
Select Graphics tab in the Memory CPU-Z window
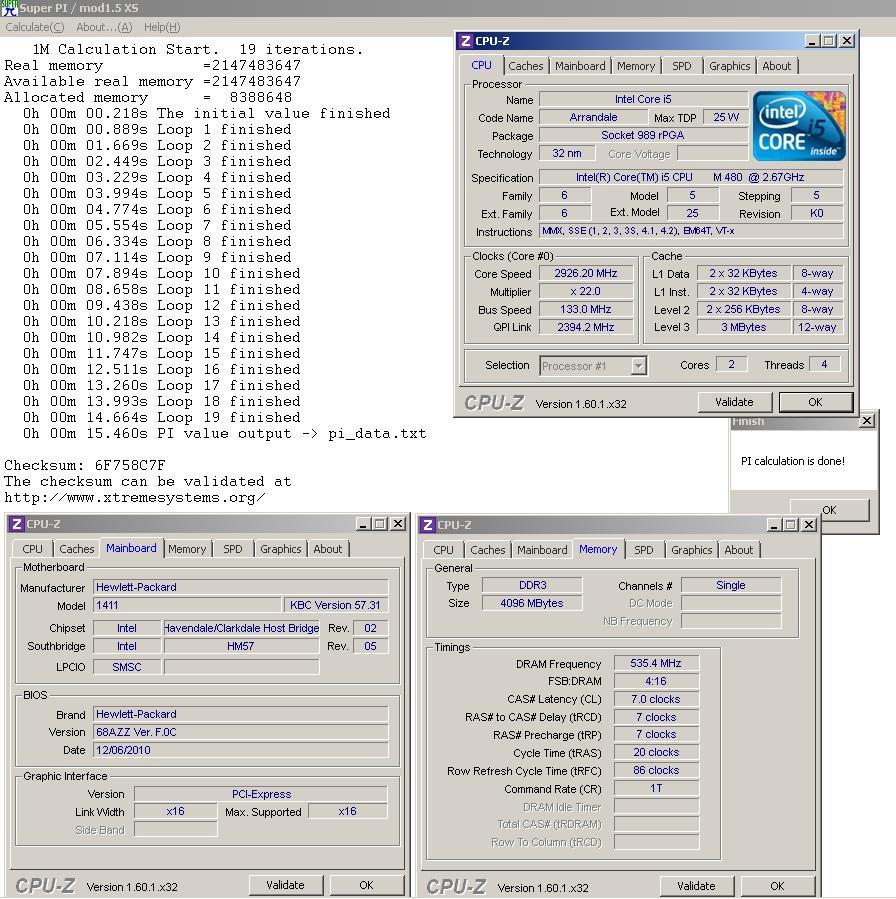coord(691,550)
